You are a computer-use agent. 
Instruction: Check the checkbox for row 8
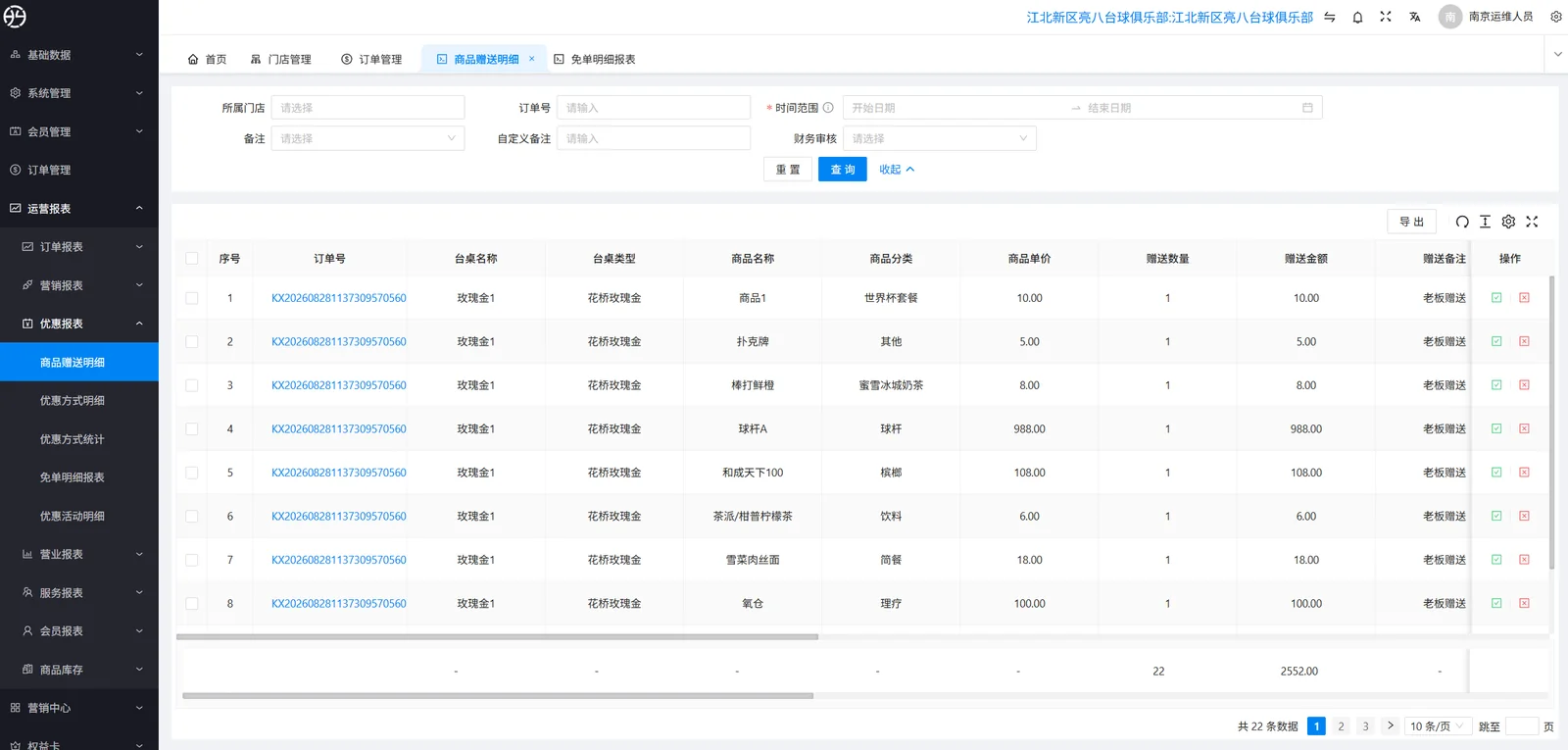(192, 604)
